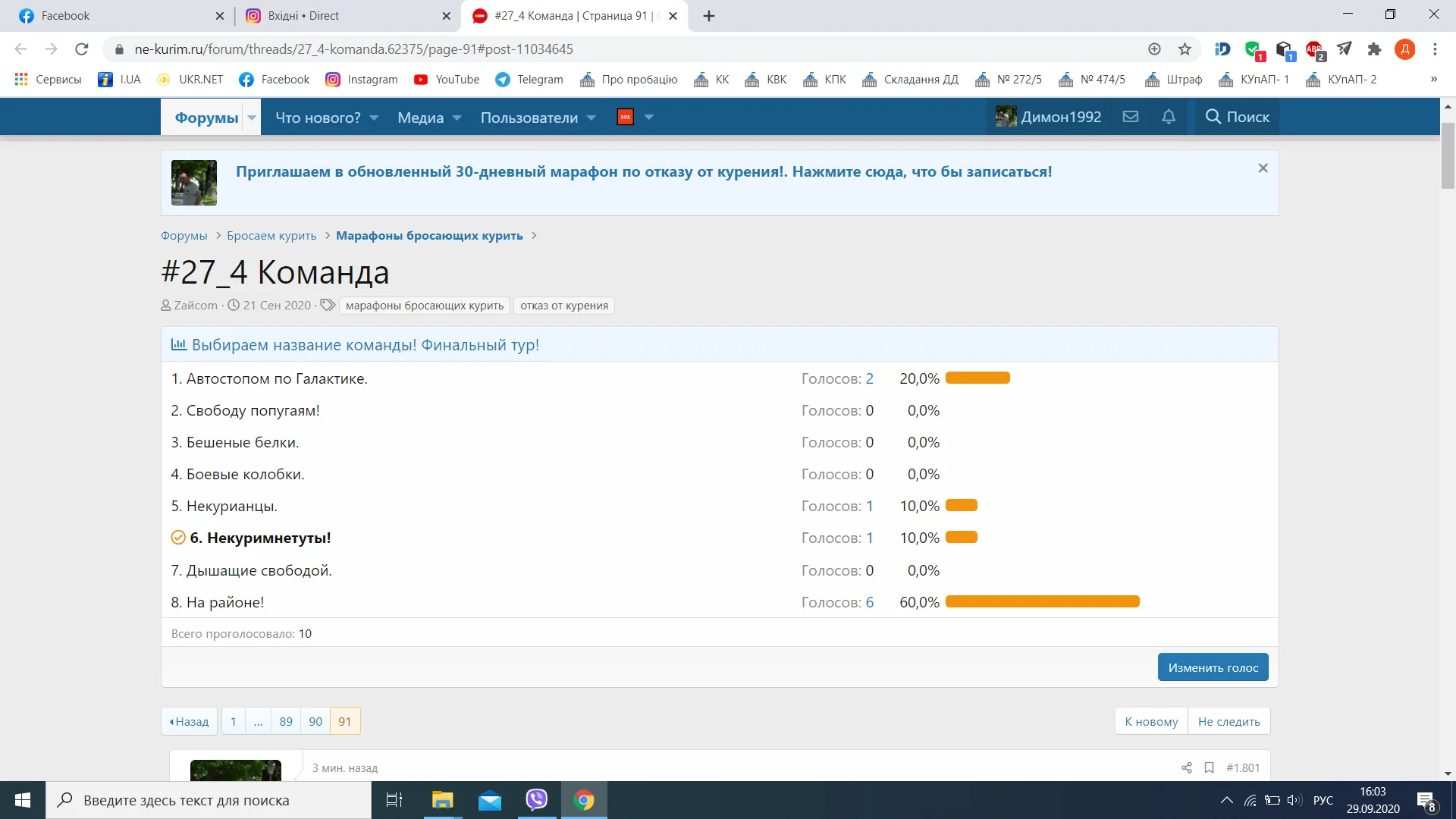Open the notifications bell icon
This screenshot has height=819, width=1456.
[1169, 116]
